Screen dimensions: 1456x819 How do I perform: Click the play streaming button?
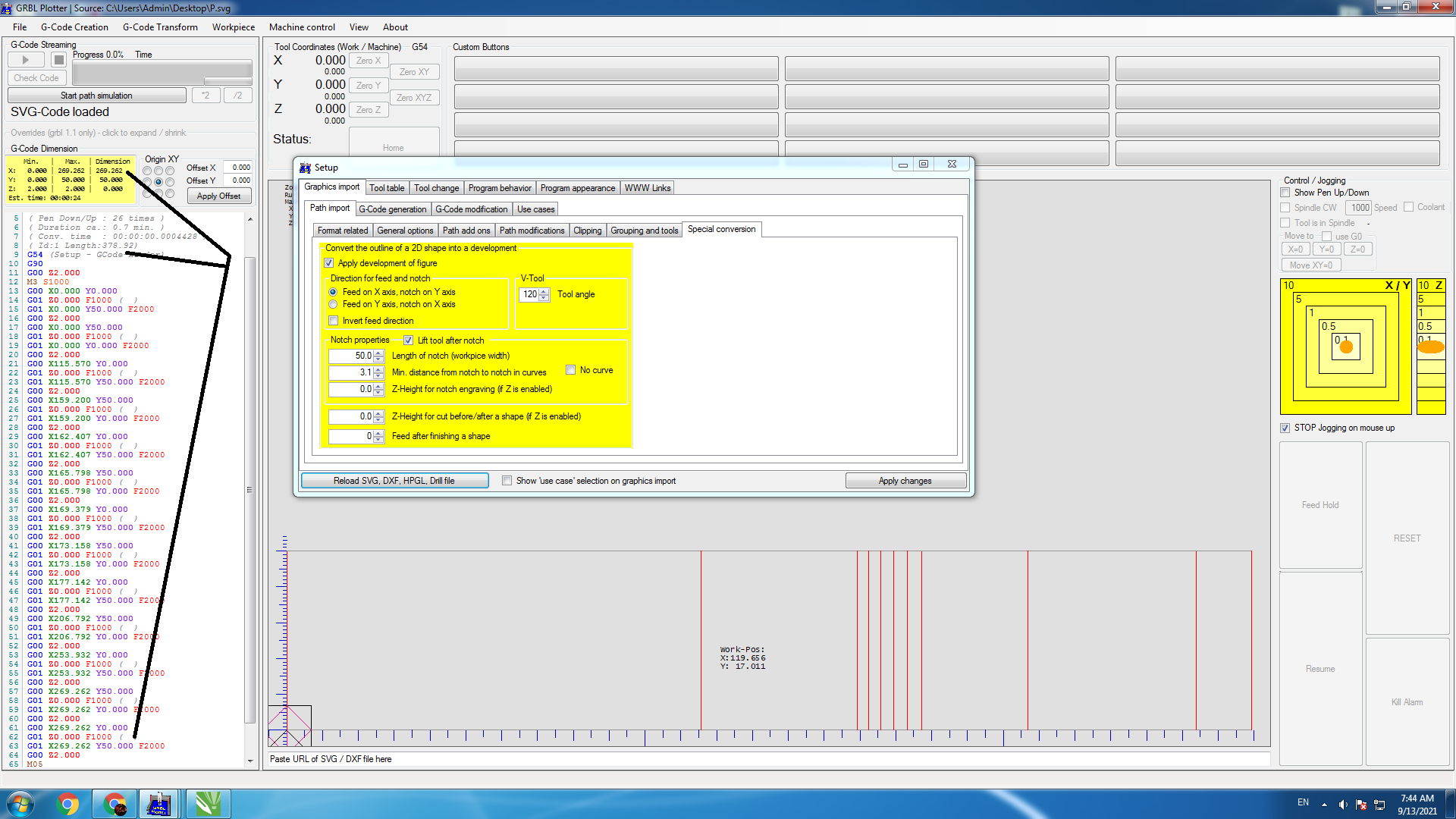26,60
